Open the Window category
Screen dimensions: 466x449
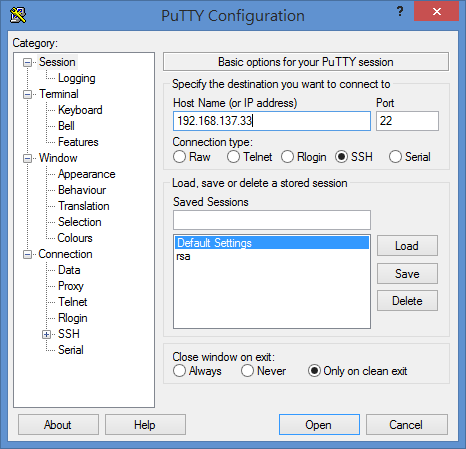[x=58, y=158]
